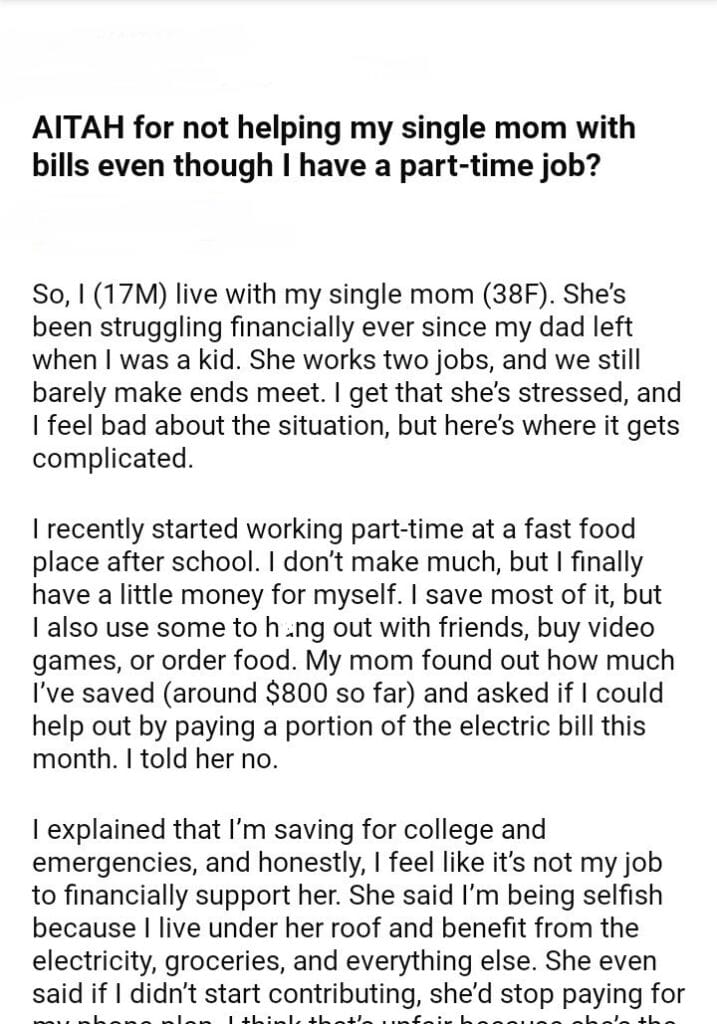Click the first paragraph beginning 'So, I (17M)'
The width and height of the screenshot is (717, 1024).
click(357, 378)
